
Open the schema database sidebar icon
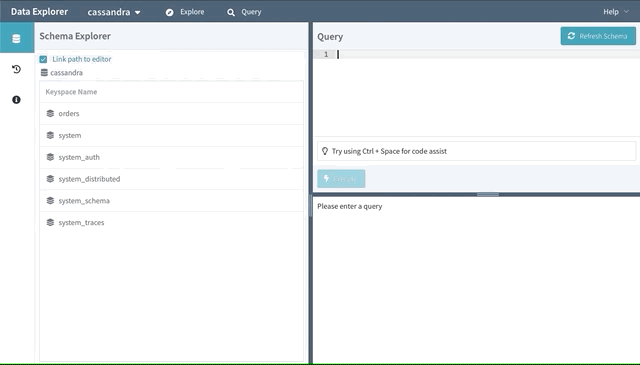tap(16, 38)
